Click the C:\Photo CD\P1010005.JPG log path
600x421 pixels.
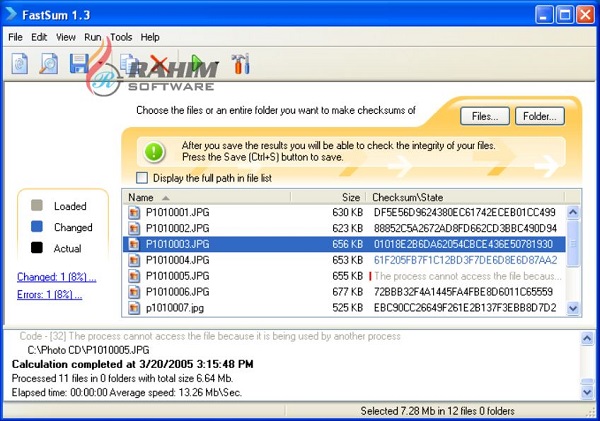[x=88, y=350]
